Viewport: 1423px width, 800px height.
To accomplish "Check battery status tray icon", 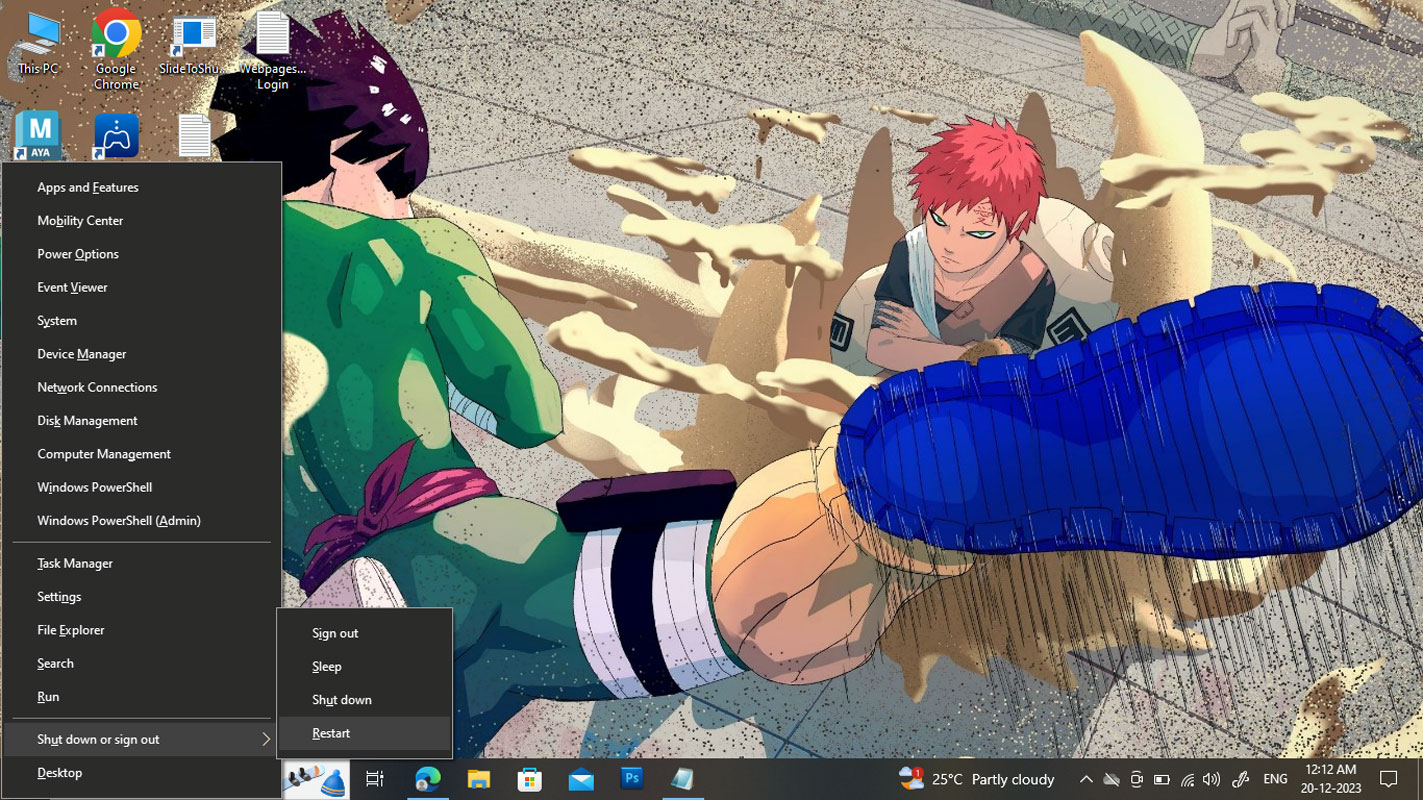I will pos(1161,779).
